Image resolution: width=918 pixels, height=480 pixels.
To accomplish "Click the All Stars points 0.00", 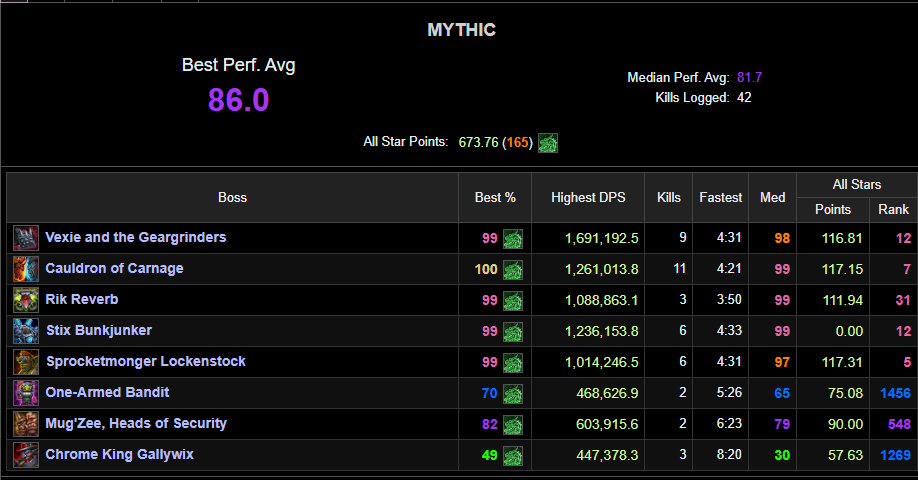I will tap(849, 331).
